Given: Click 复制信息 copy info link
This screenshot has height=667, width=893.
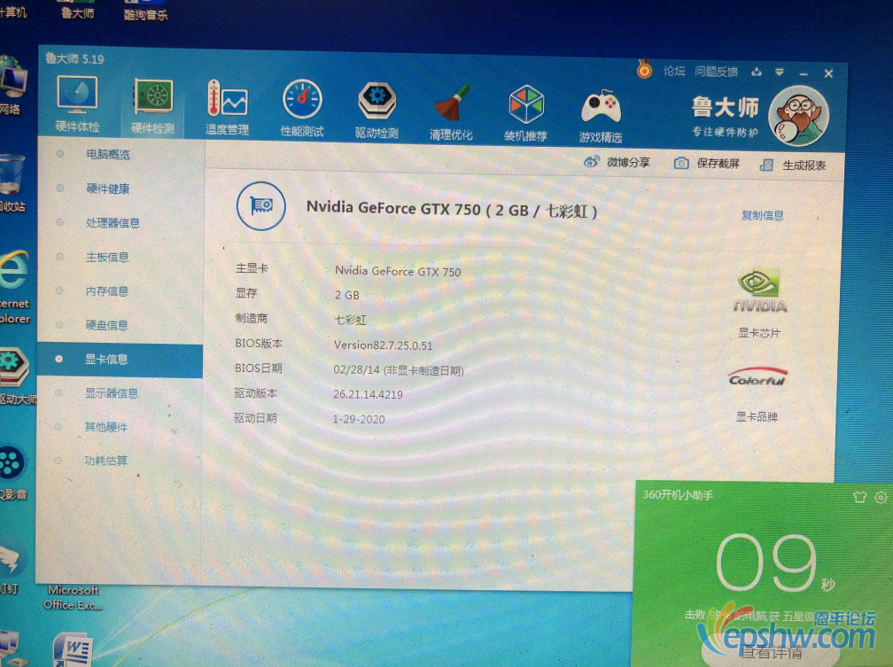Looking at the screenshot, I should [763, 215].
